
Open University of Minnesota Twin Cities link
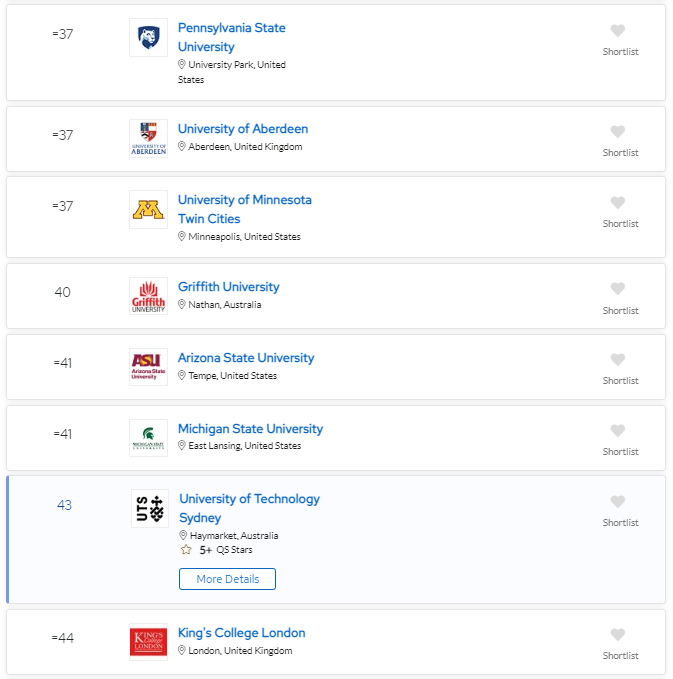245,209
